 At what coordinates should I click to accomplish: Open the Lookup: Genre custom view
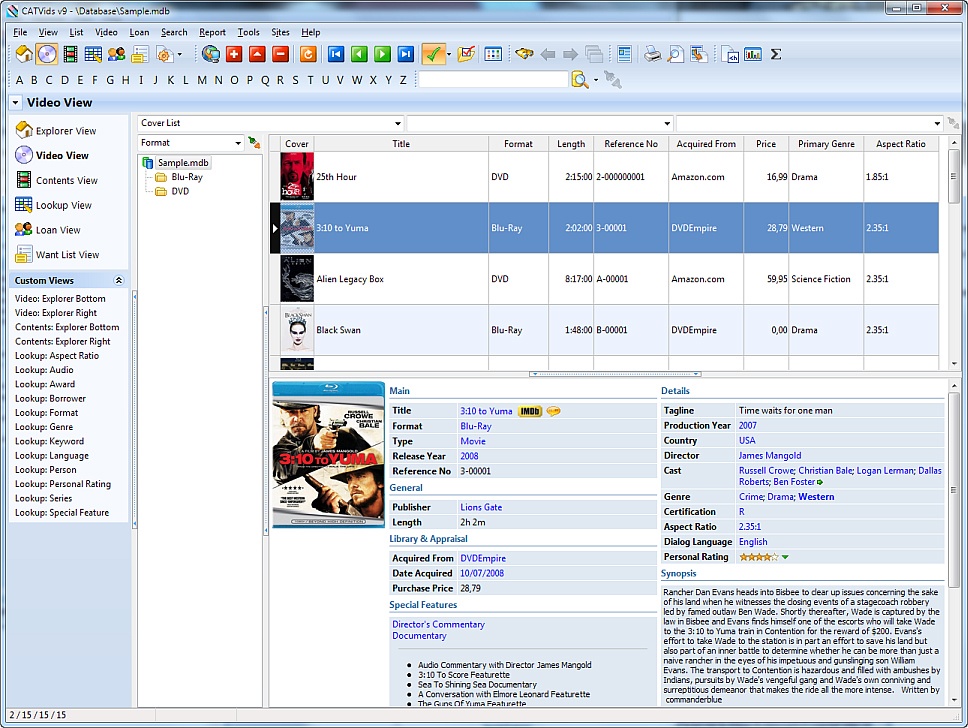point(44,427)
